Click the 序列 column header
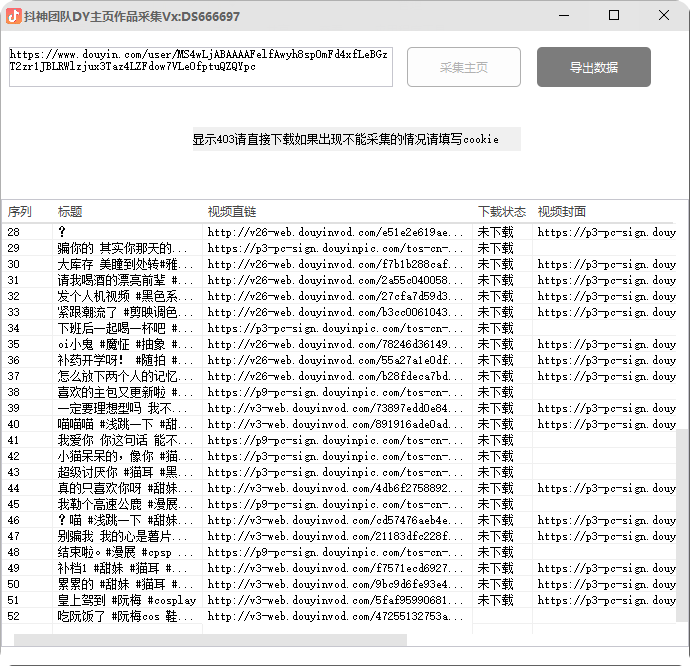 coord(20,212)
